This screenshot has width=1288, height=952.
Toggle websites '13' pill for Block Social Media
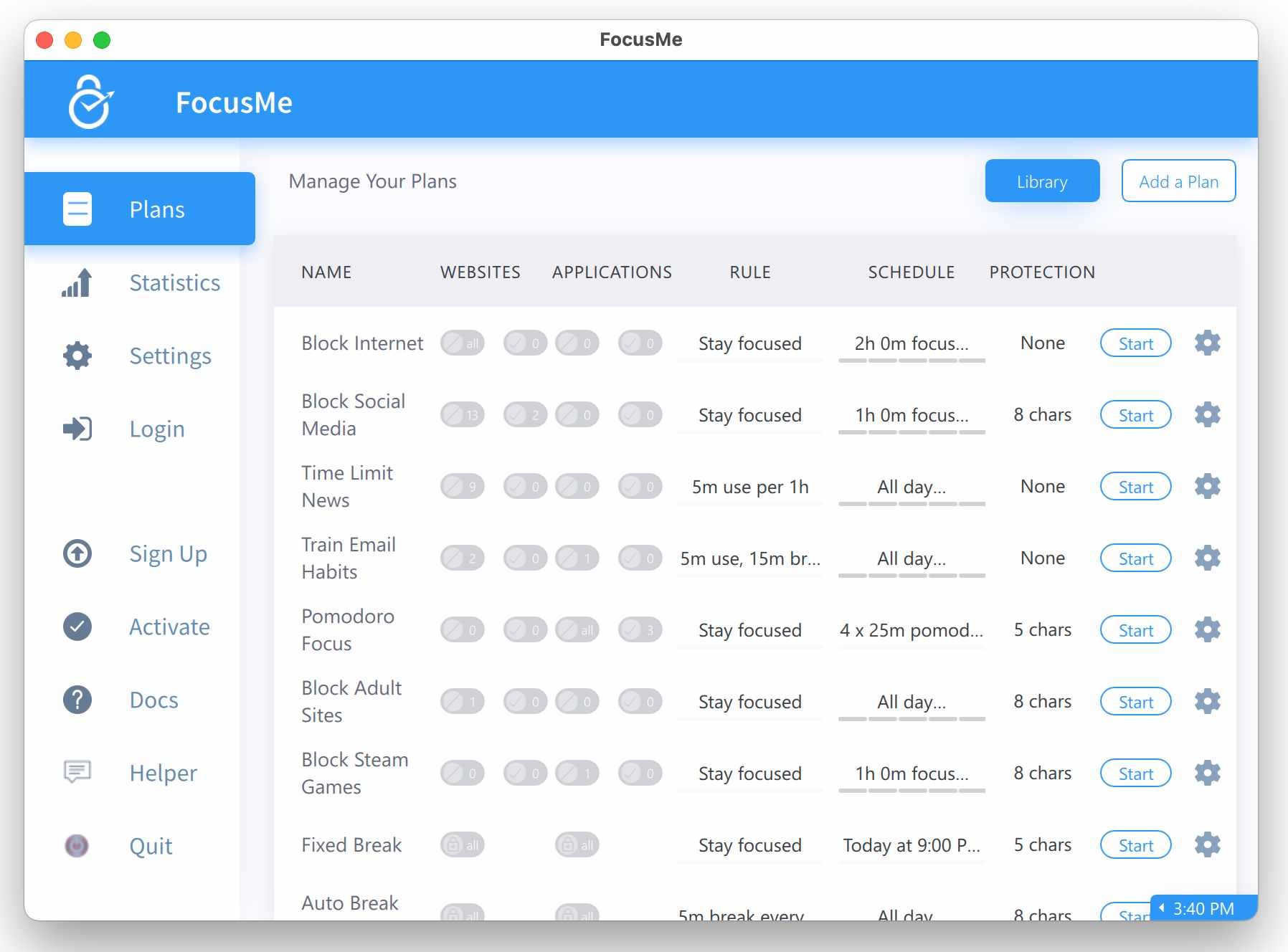coord(463,415)
